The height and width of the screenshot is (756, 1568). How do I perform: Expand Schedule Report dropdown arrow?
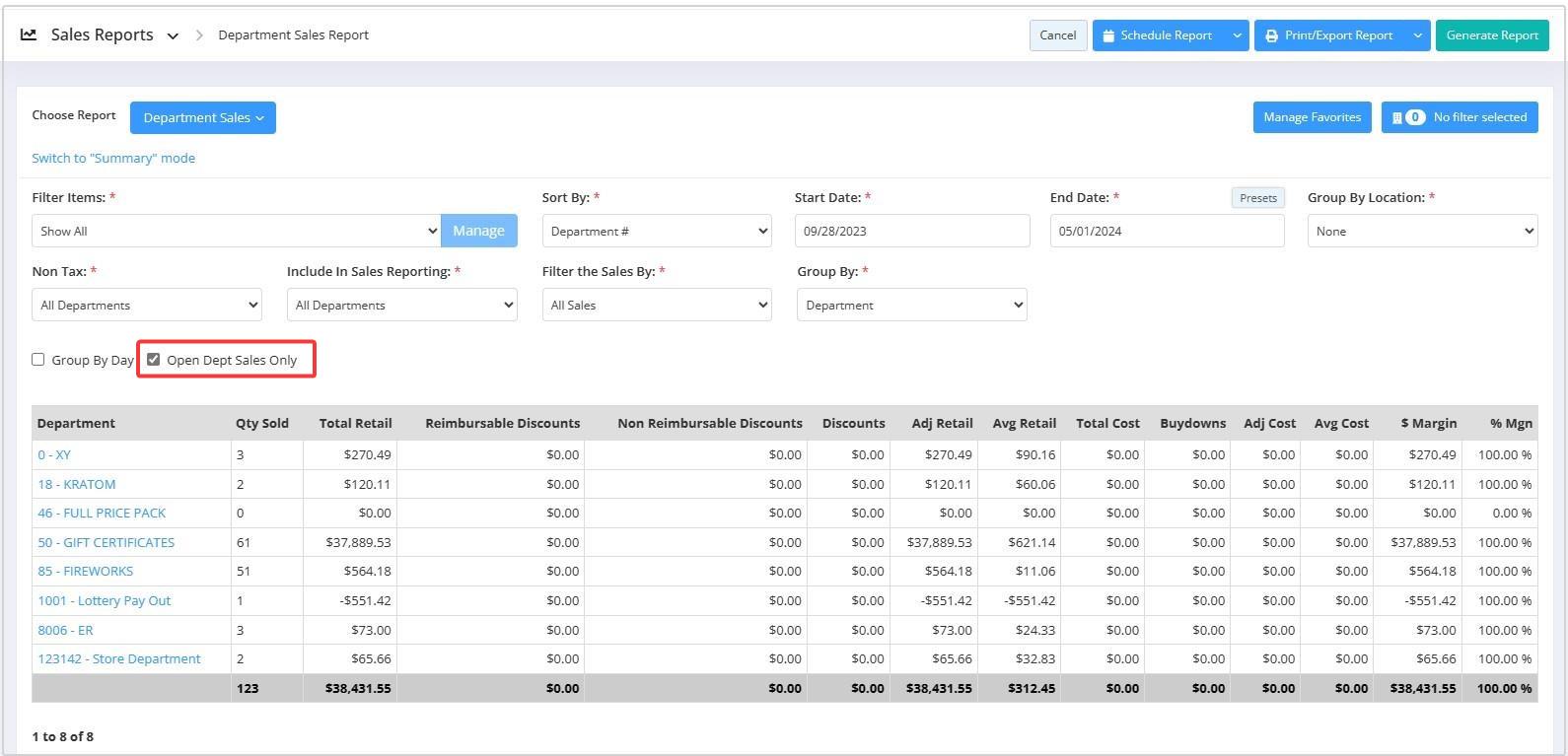[1237, 35]
